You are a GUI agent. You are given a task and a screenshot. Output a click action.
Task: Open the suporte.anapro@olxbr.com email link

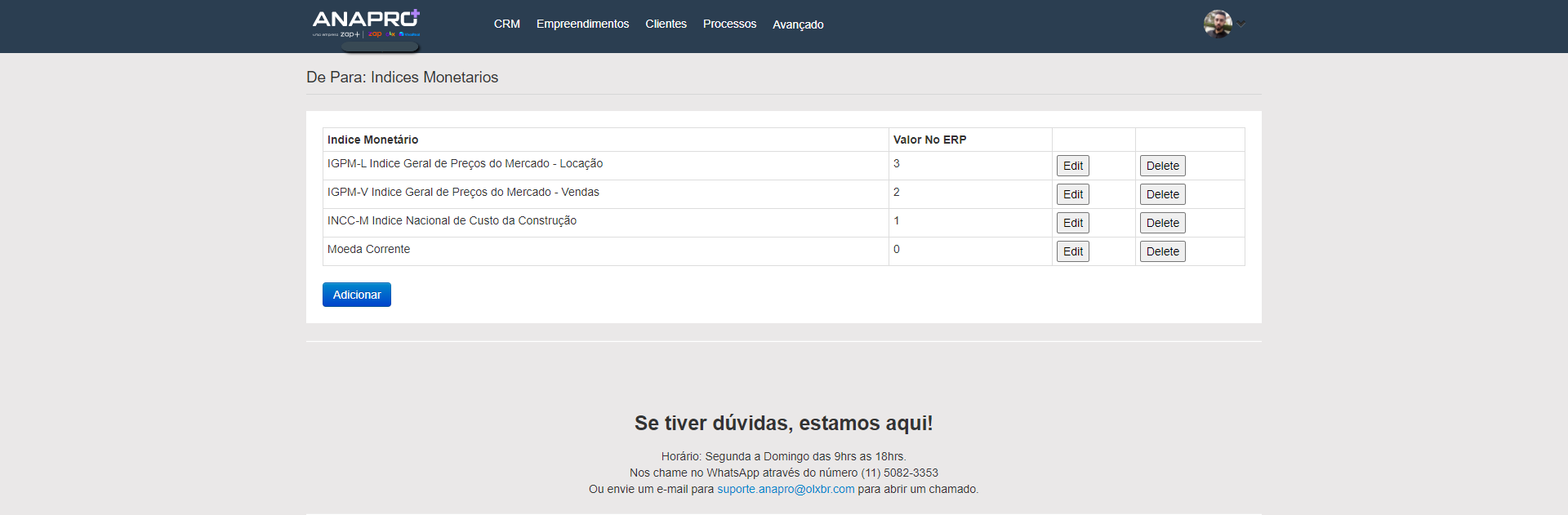click(786, 489)
